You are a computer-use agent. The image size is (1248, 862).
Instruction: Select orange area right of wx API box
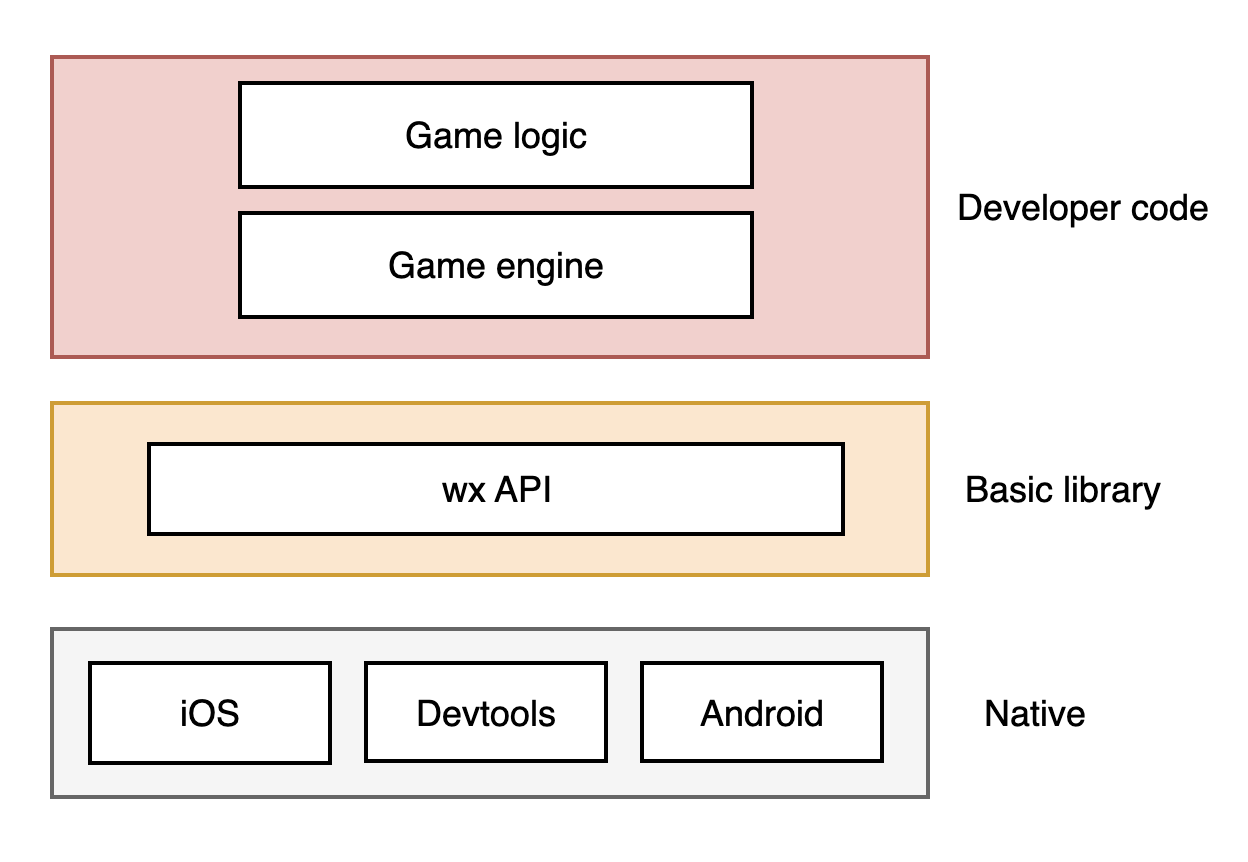pyautogui.click(x=886, y=489)
